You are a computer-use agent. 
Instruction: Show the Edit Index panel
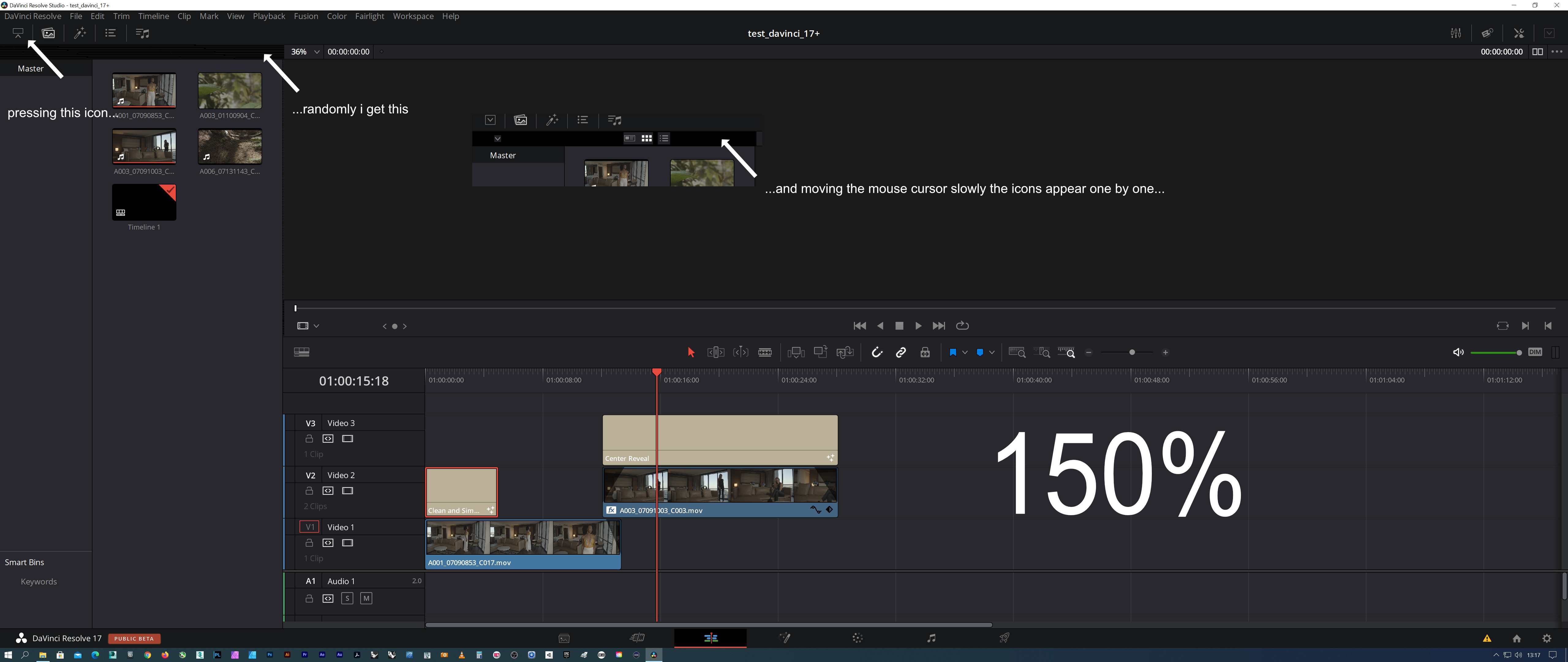110,33
